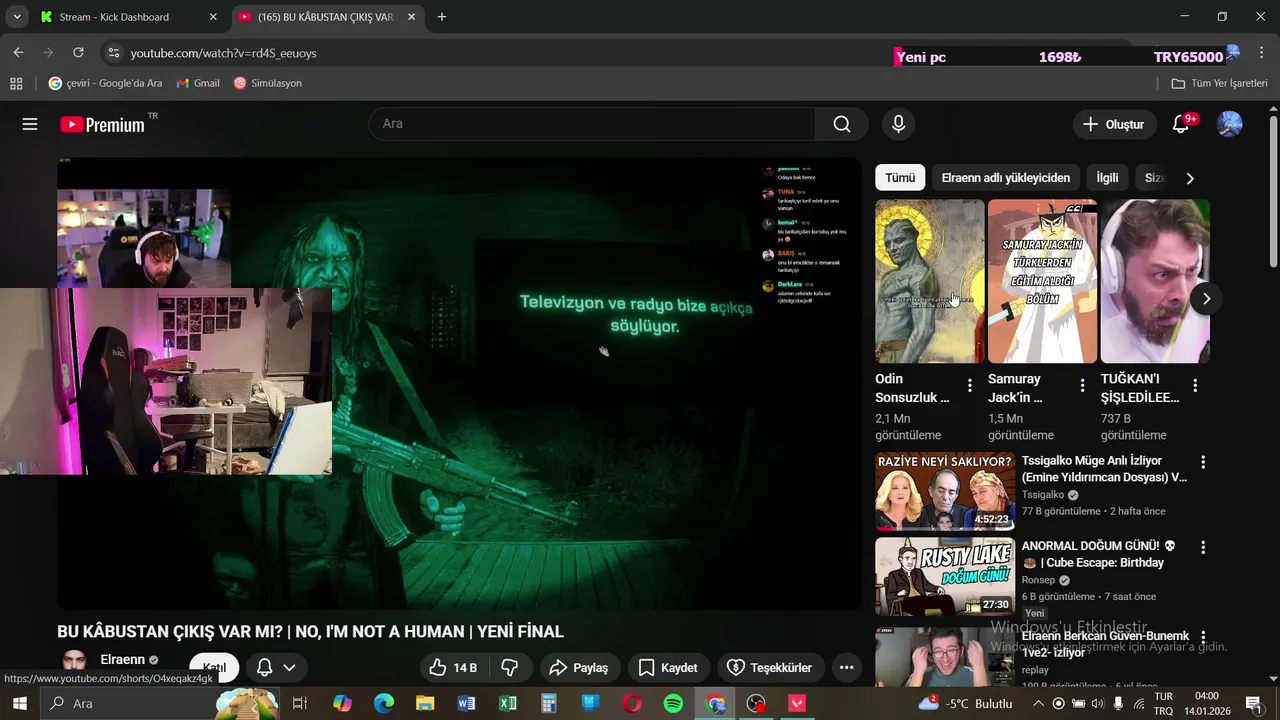Select the İlgili filter chip
1280x720 pixels.
[1107, 178]
